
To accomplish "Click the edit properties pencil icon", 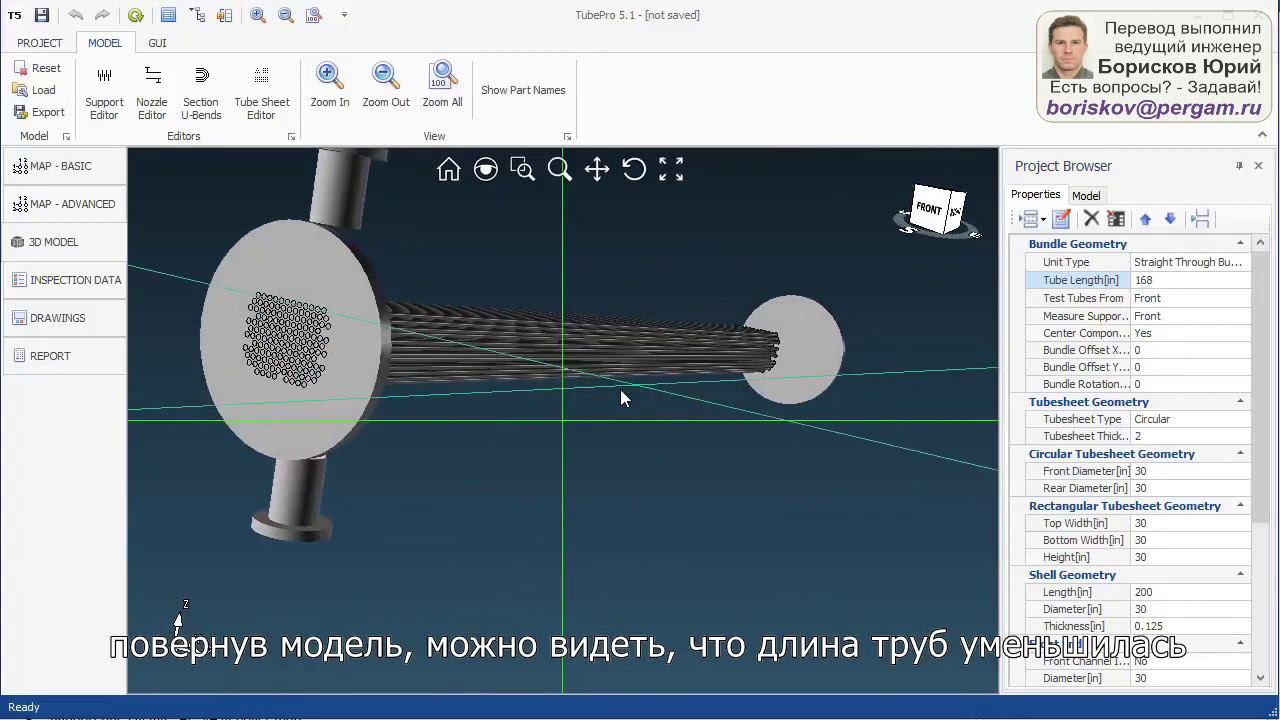I will [1061, 219].
